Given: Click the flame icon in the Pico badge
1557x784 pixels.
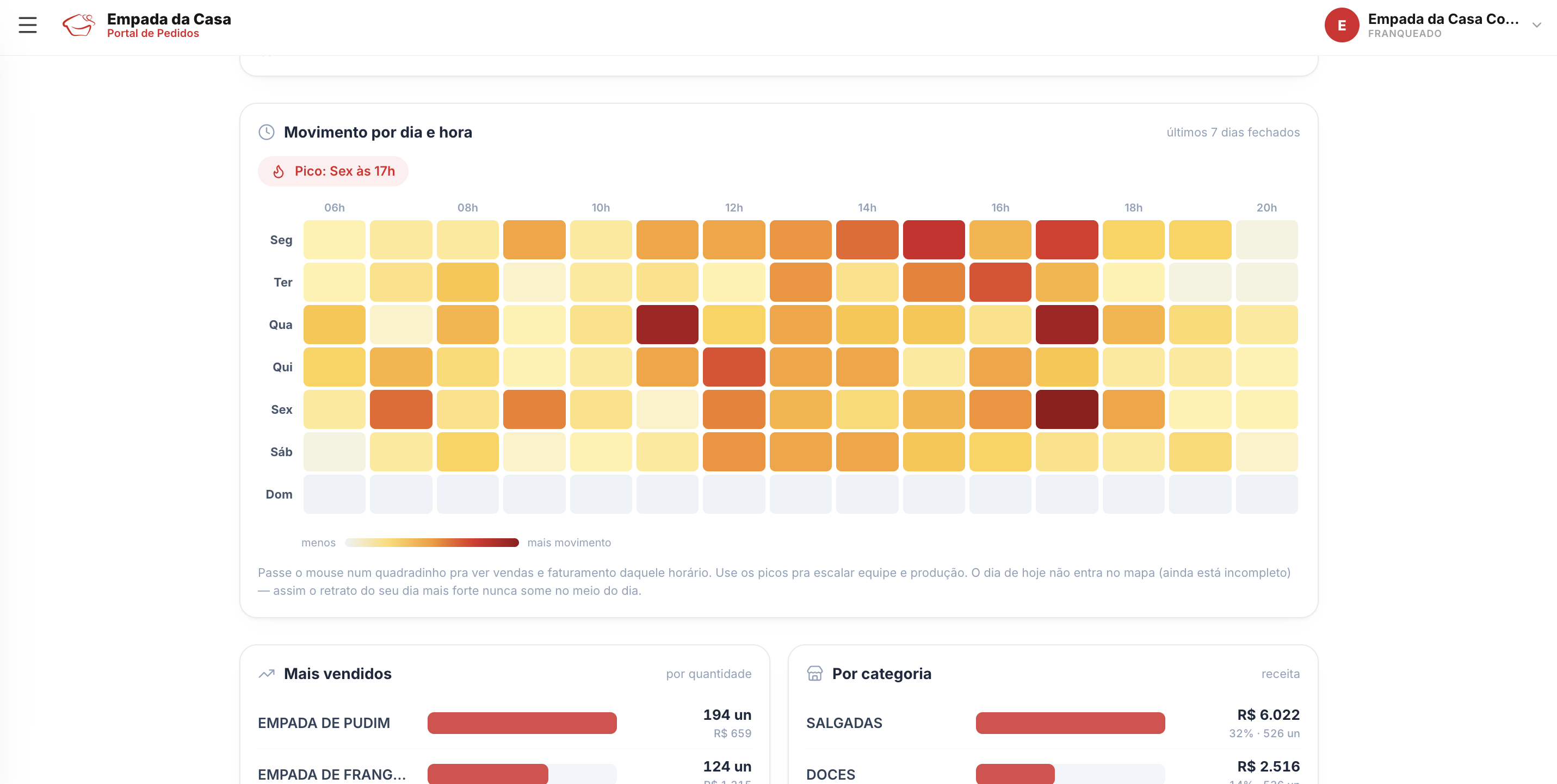Looking at the screenshot, I should coord(279,172).
